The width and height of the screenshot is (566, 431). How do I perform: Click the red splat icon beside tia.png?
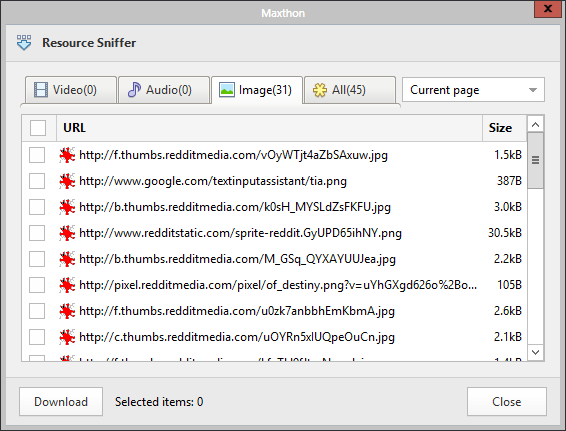pyautogui.click(x=67, y=181)
